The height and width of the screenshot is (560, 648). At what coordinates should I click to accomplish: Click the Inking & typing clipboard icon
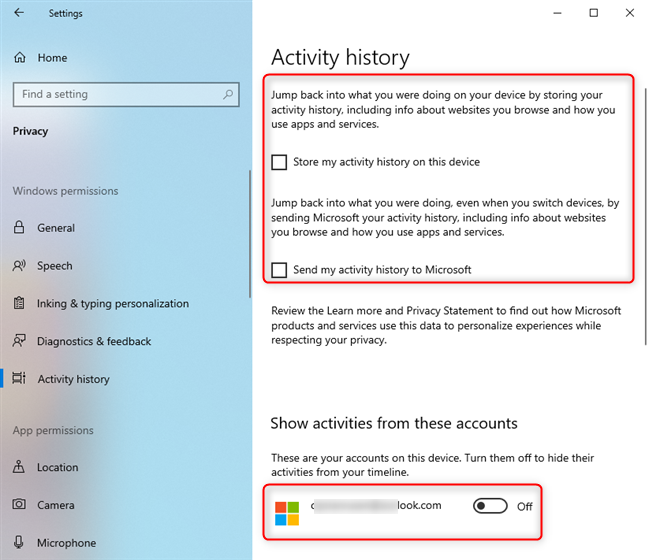(x=19, y=303)
